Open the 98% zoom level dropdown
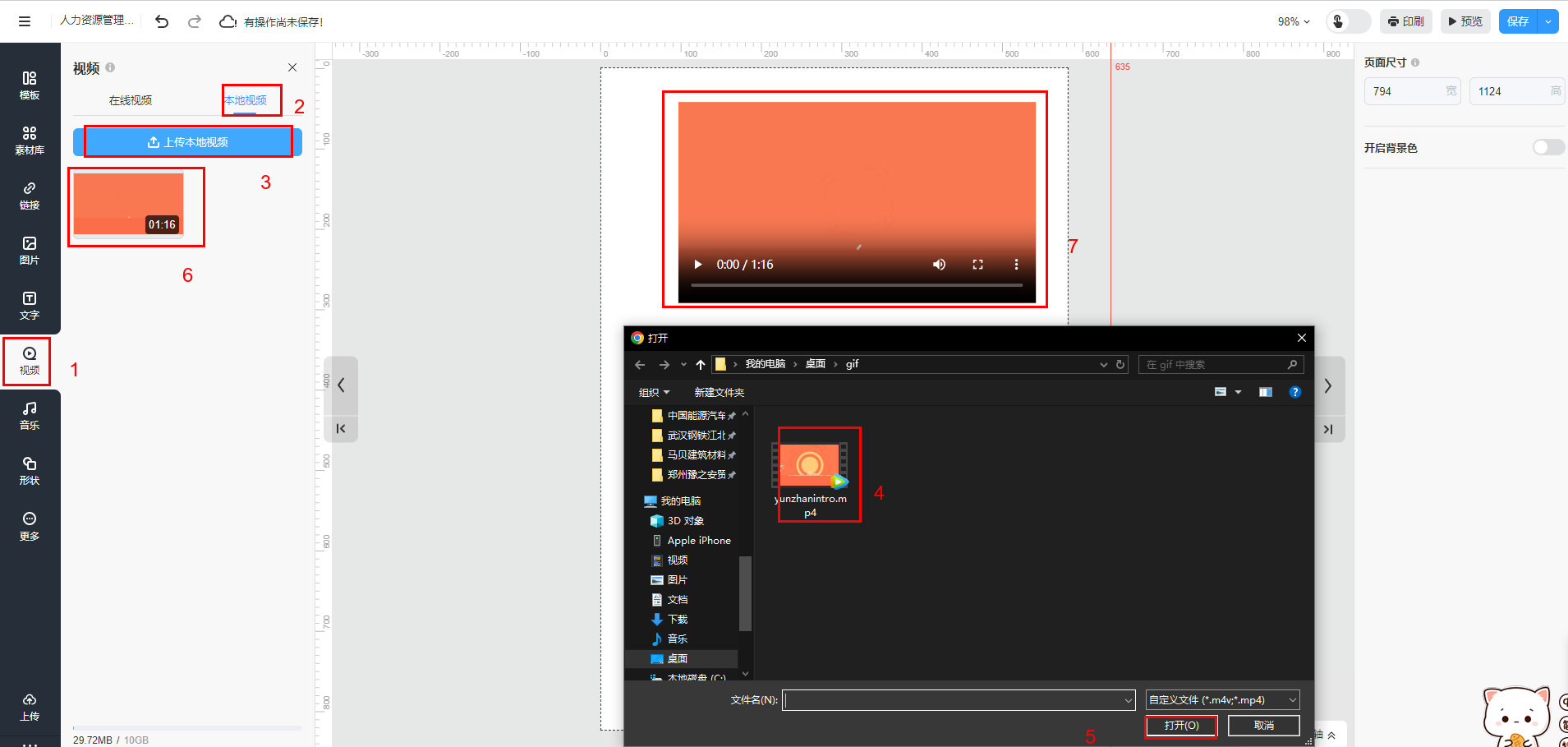 [1293, 21]
